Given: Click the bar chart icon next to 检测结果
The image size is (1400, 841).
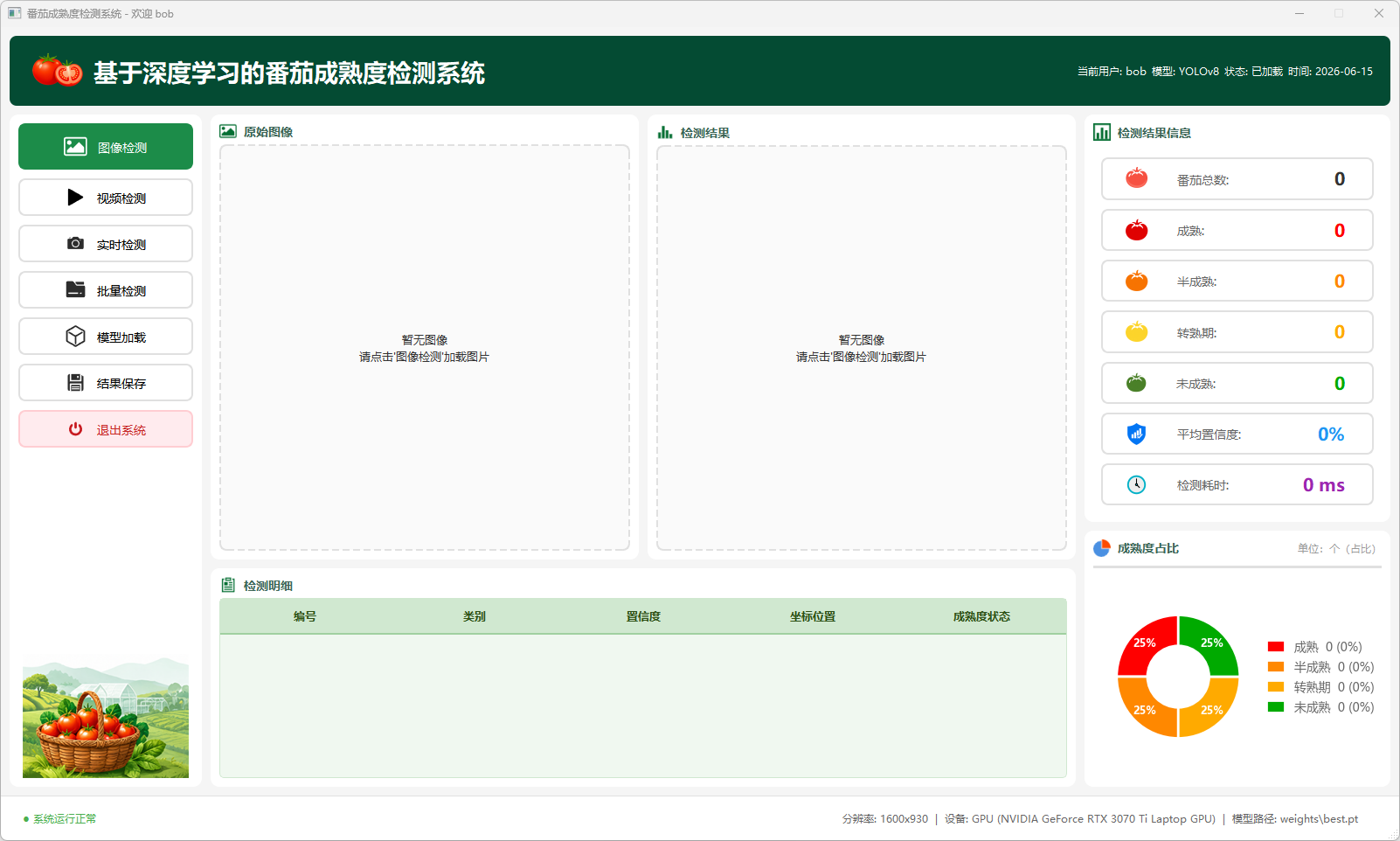Looking at the screenshot, I should click(x=665, y=132).
